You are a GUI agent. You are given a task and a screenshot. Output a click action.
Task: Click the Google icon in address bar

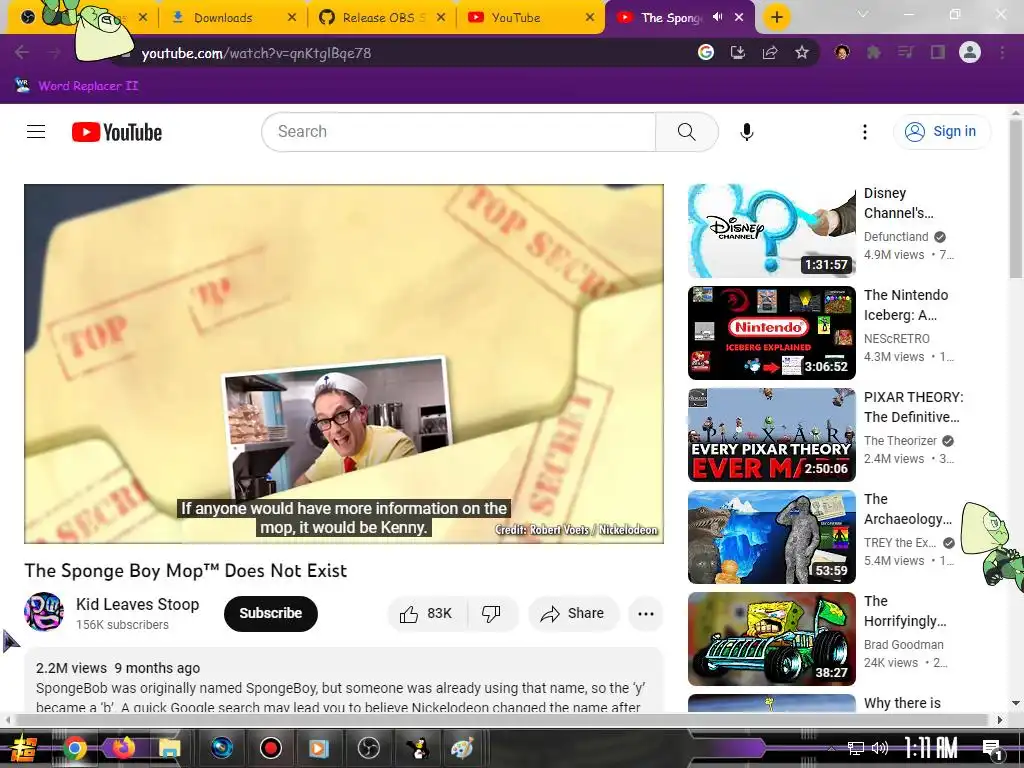click(x=705, y=53)
